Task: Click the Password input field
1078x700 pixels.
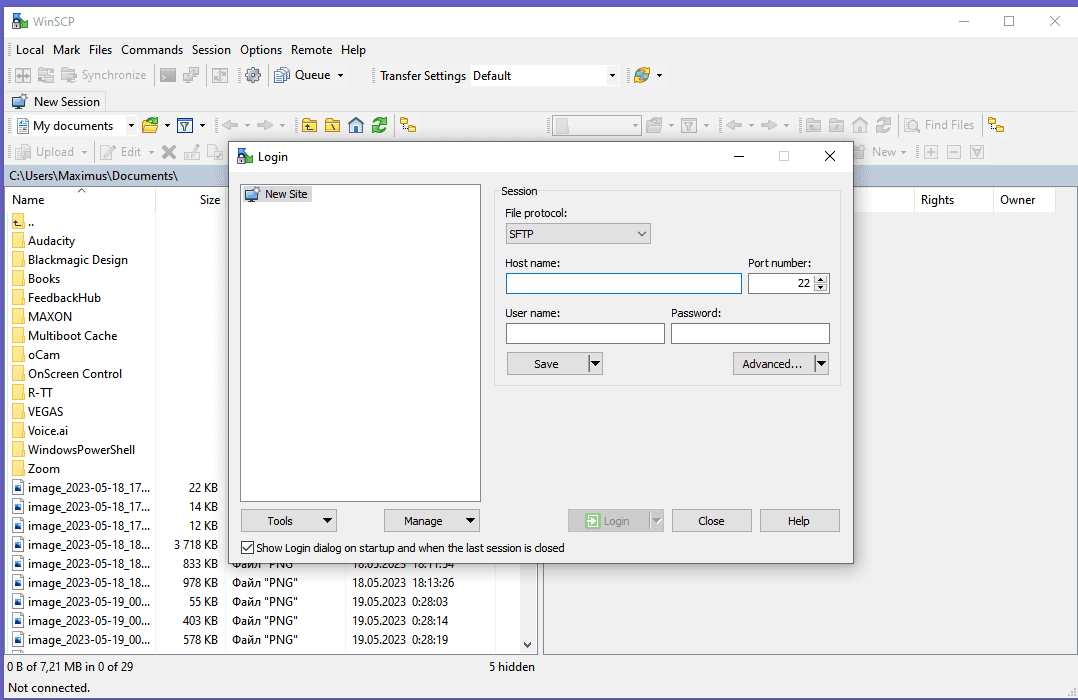Action: 750,333
